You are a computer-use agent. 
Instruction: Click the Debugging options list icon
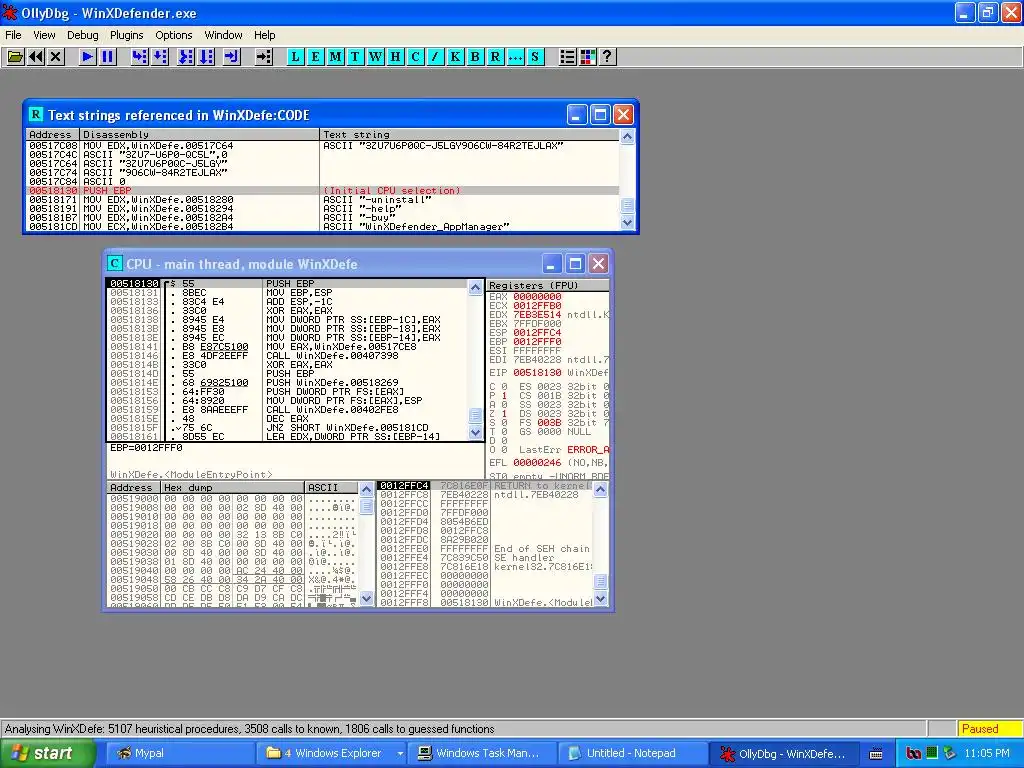click(x=567, y=57)
